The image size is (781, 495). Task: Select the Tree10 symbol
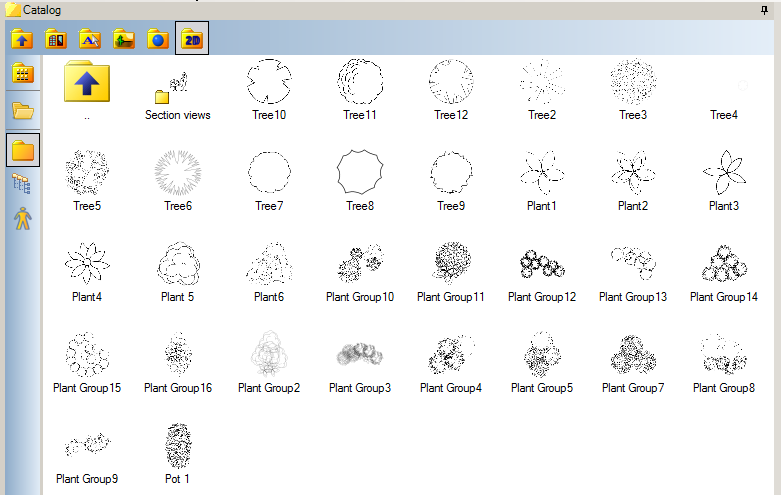tap(269, 81)
